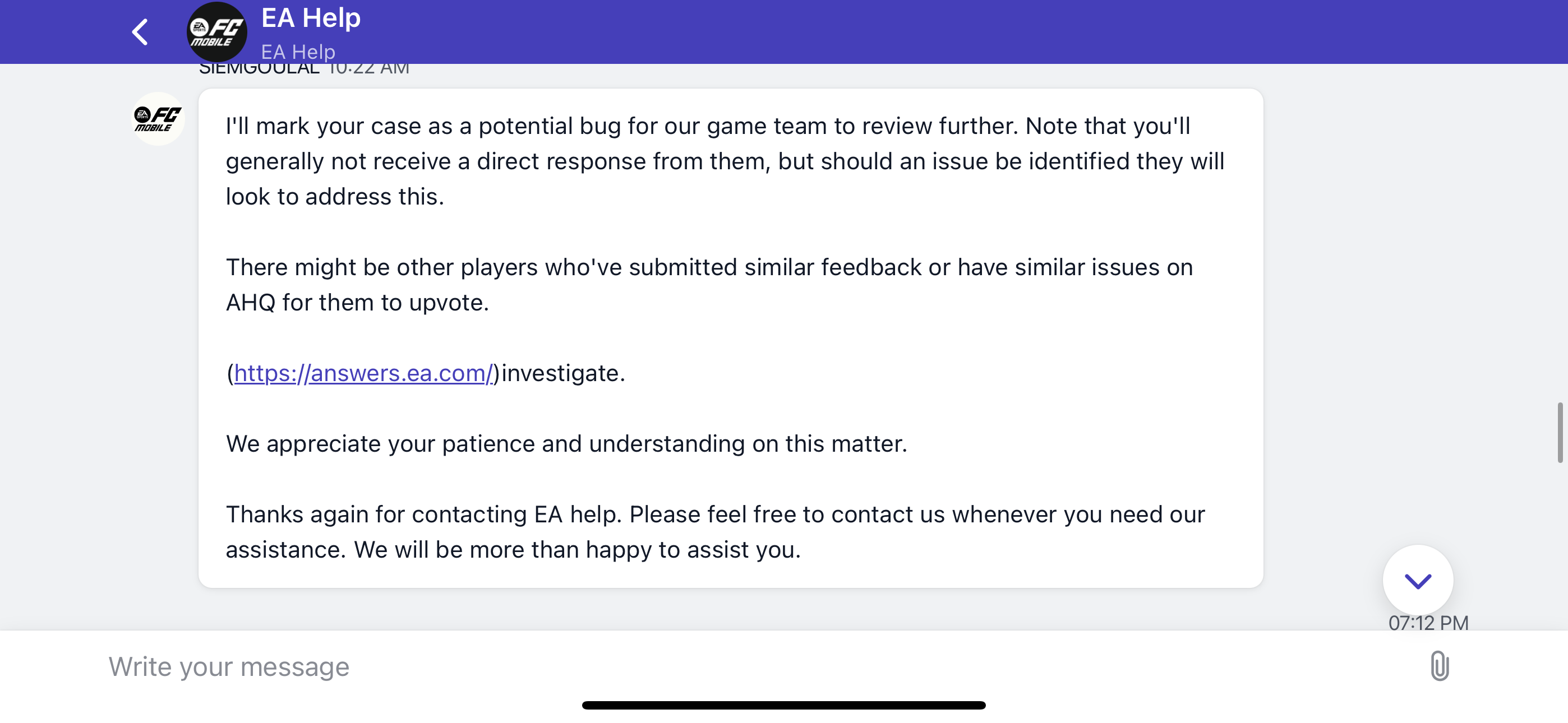1568x723 pixels.
Task: Click the chat scrollbar handle
Action: pos(1560,432)
